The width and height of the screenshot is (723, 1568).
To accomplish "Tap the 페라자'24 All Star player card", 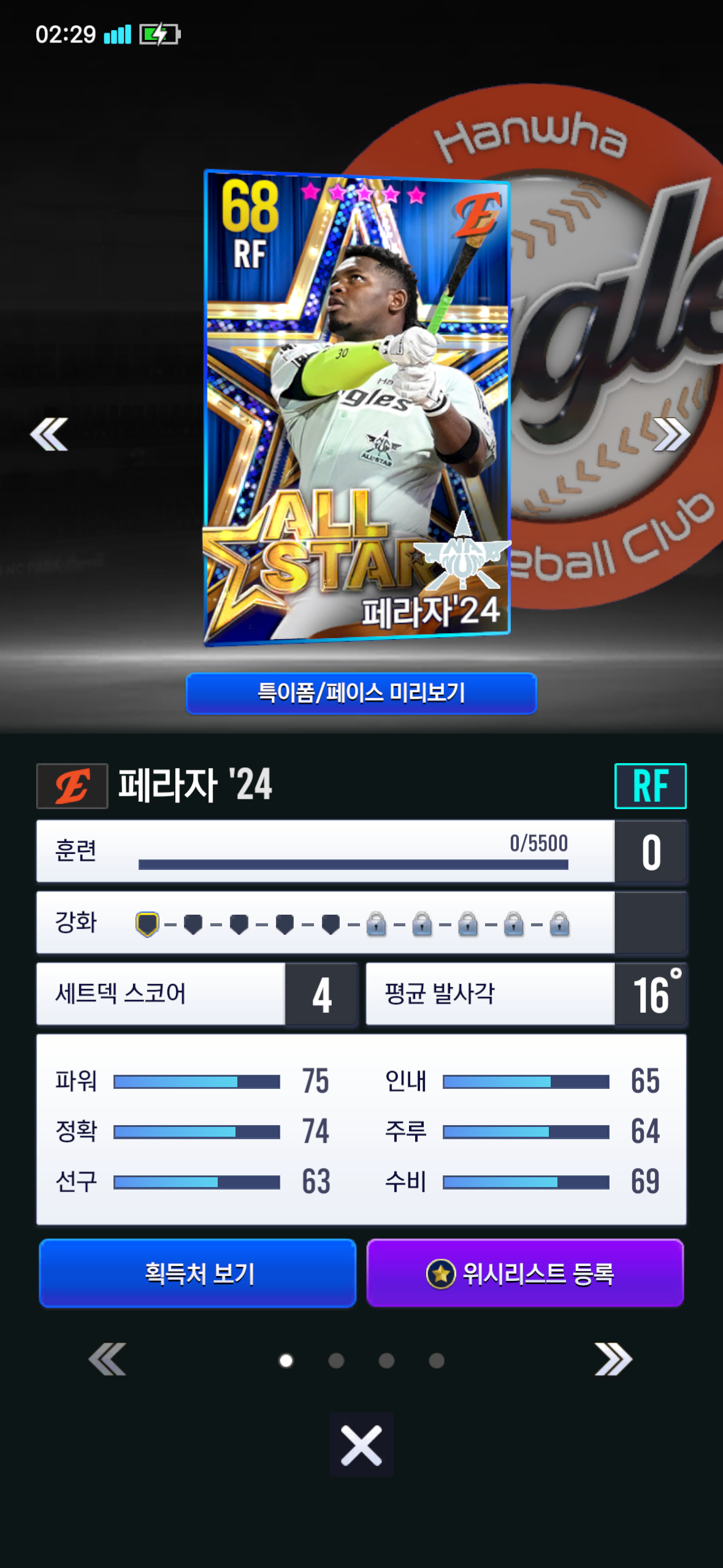I will (357, 408).
